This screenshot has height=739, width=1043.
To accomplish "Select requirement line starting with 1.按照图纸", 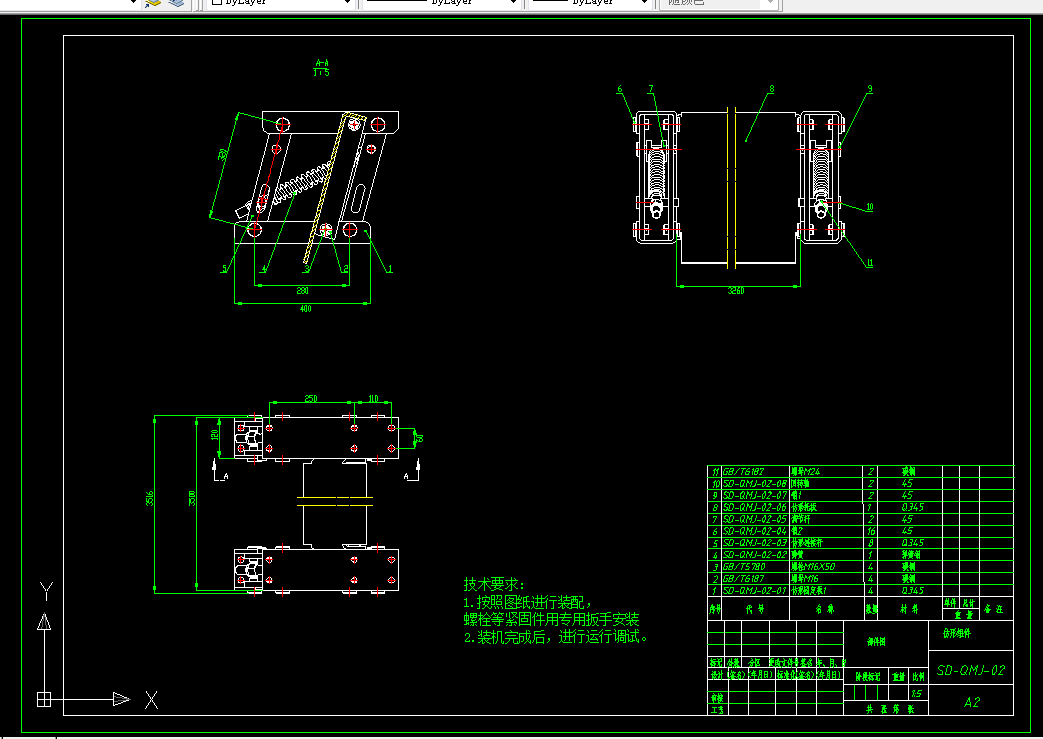I will point(527,602).
